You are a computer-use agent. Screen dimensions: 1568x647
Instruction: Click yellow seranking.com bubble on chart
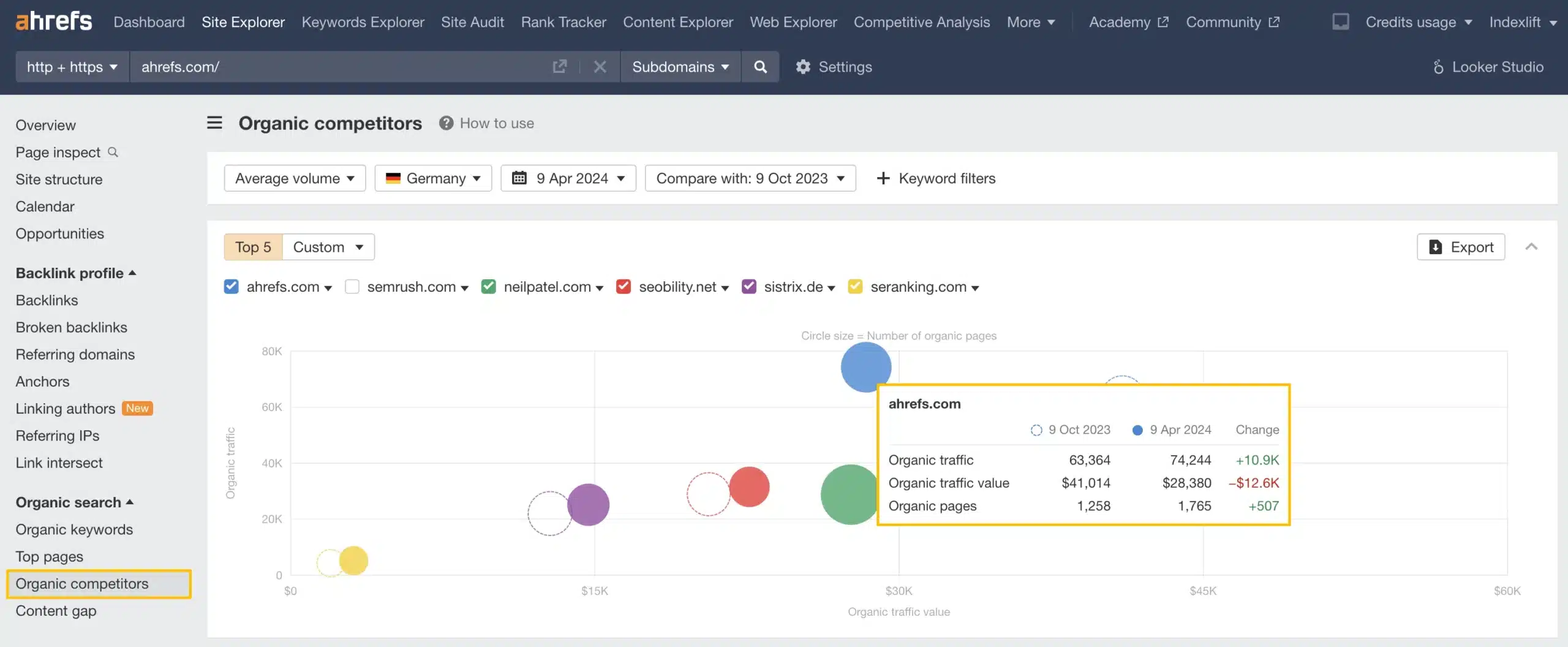353,560
